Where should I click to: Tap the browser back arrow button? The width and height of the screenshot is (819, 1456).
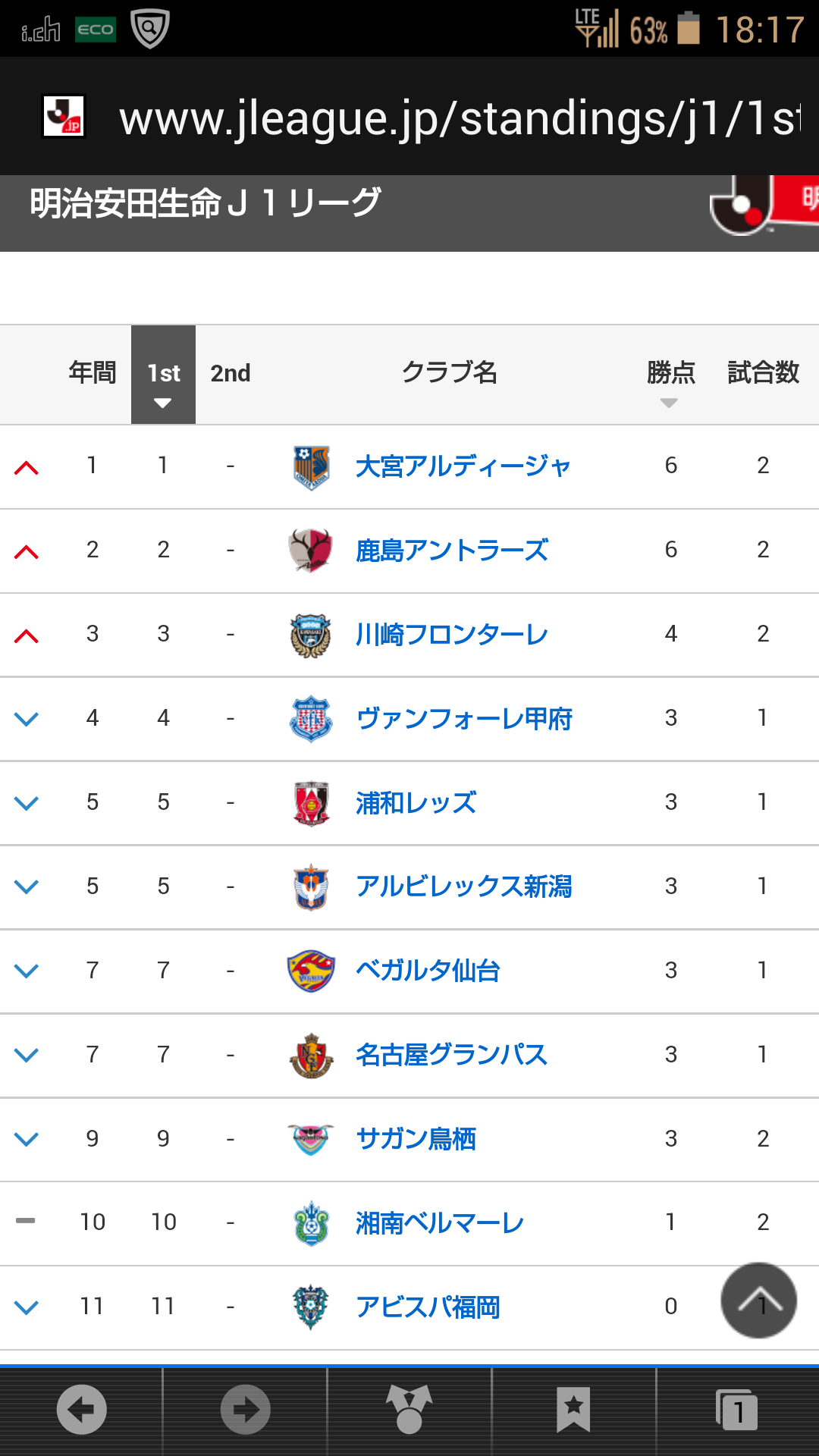pos(81,1410)
